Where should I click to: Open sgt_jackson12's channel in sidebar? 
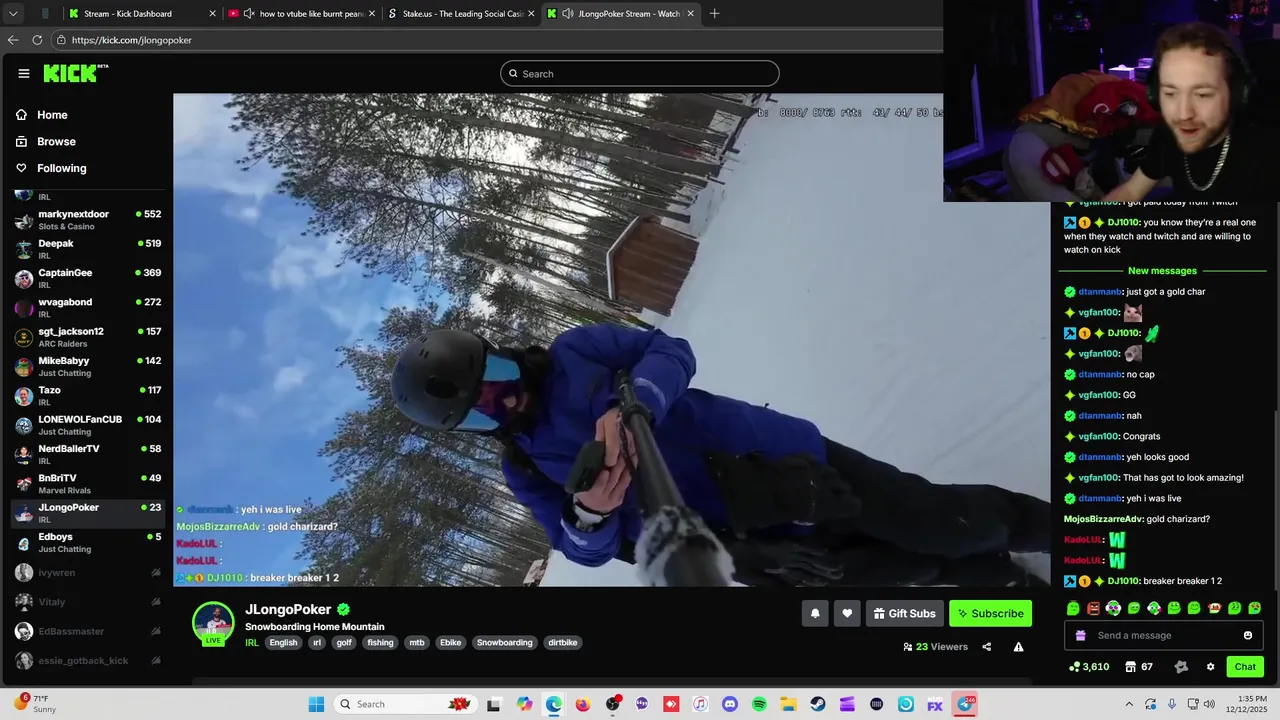tap(87, 337)
